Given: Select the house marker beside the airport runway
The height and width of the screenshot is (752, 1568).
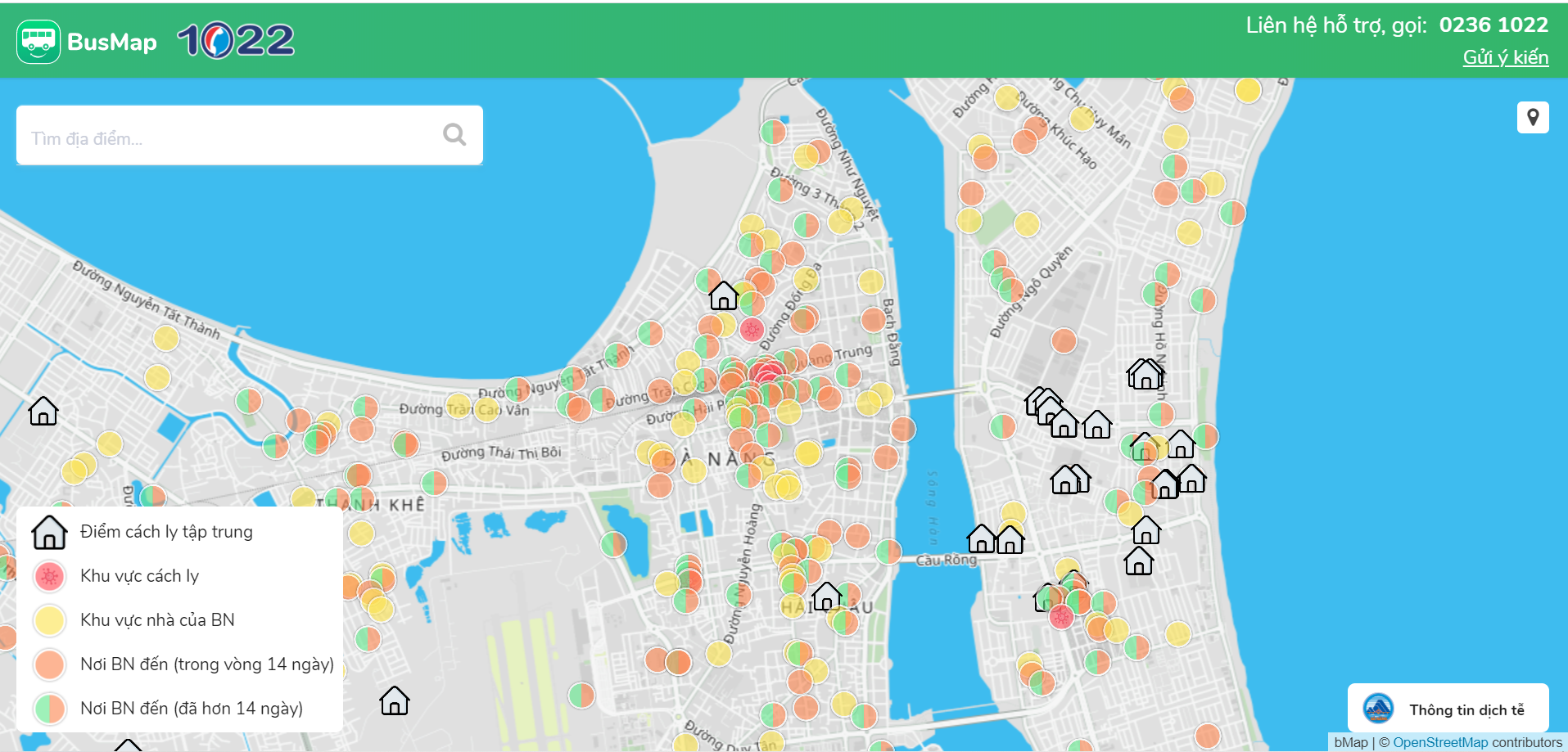Looking at the screenshot, I should (x=395, y=700).
